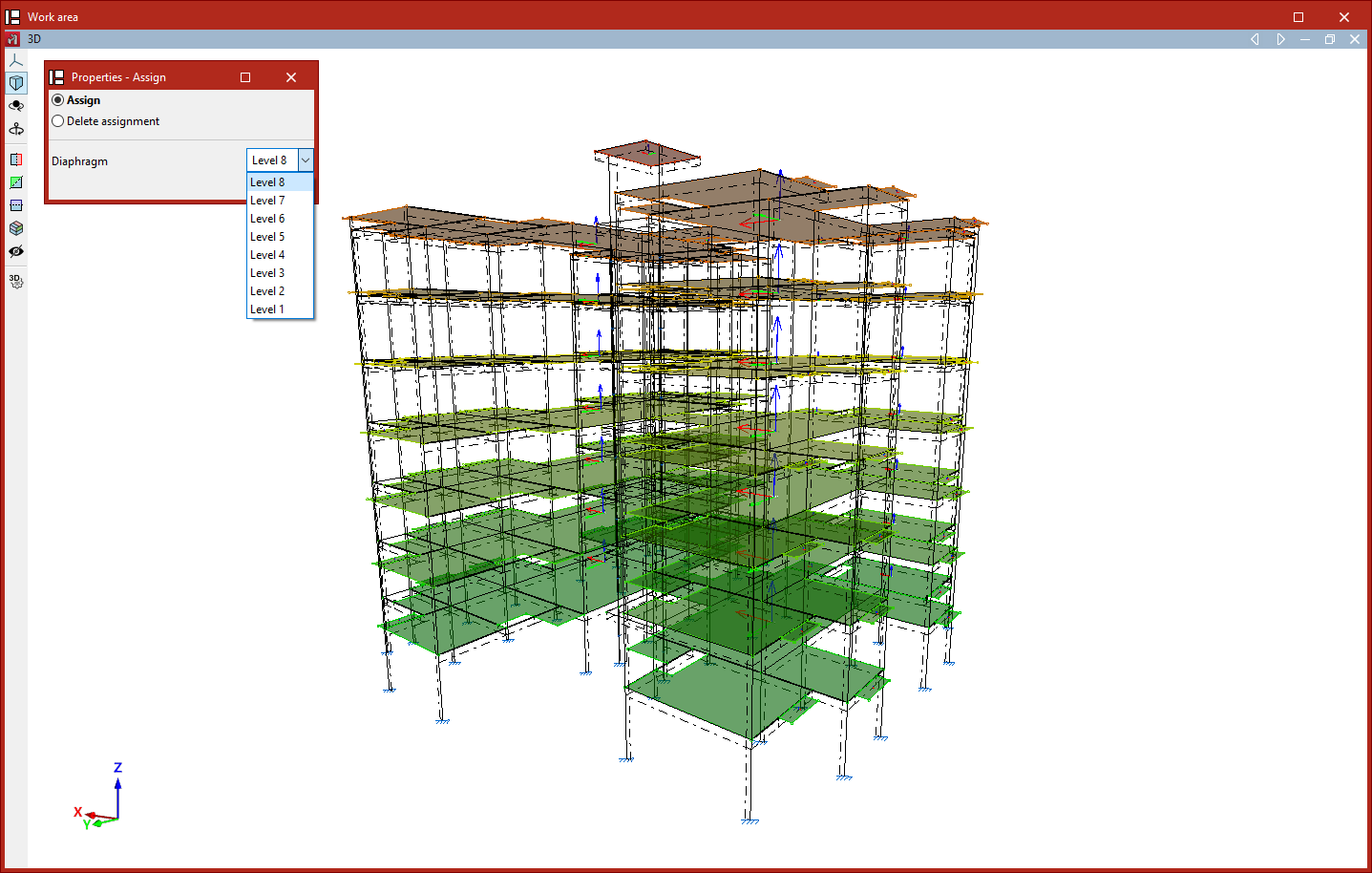This screenshot has height=873, width=1372.
Task: Select the rotate-about-vertical-axis tool icon
Action: pos(16,128)
